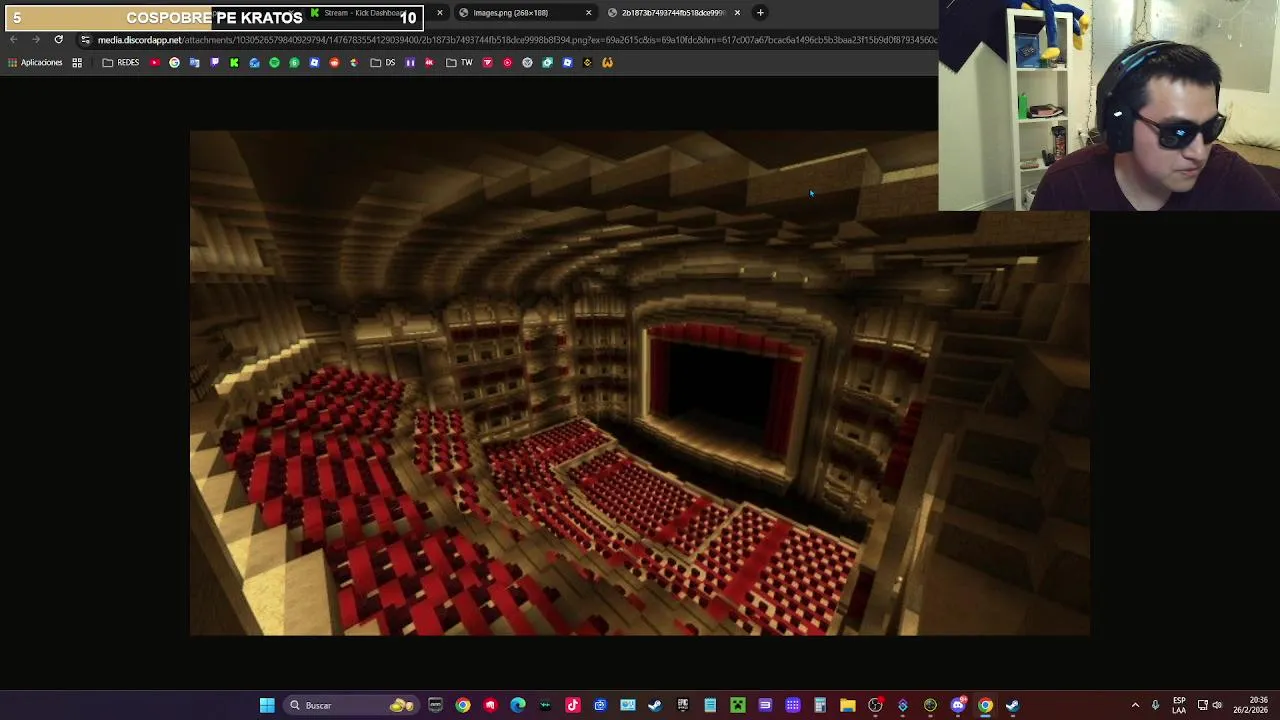This screenshot has width=1280, height=720.
Task: Open Minecraft from the taskbar
Action: [x=737, y=705]
